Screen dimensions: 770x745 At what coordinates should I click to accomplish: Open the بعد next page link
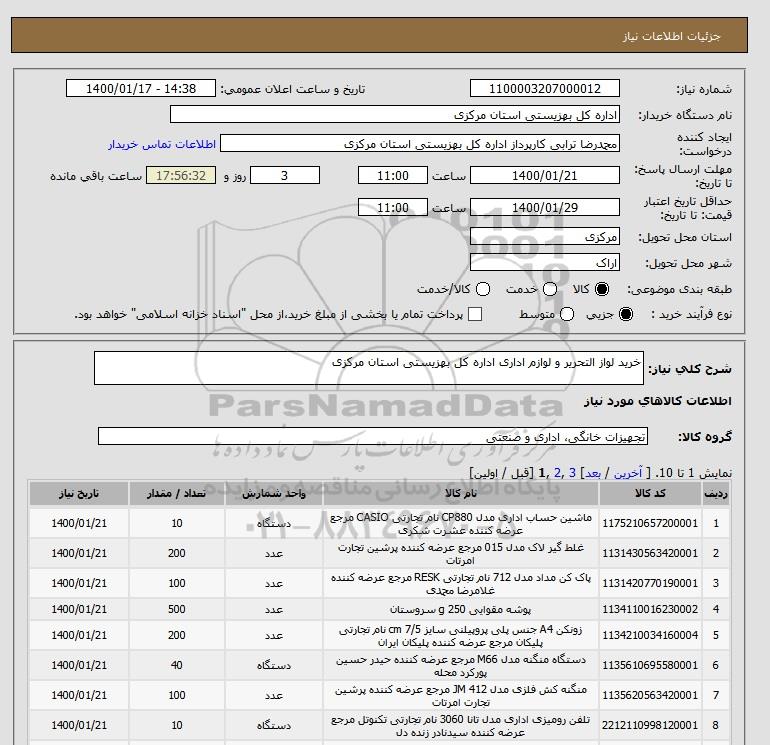pyautogui.click(x=593, y=473)
